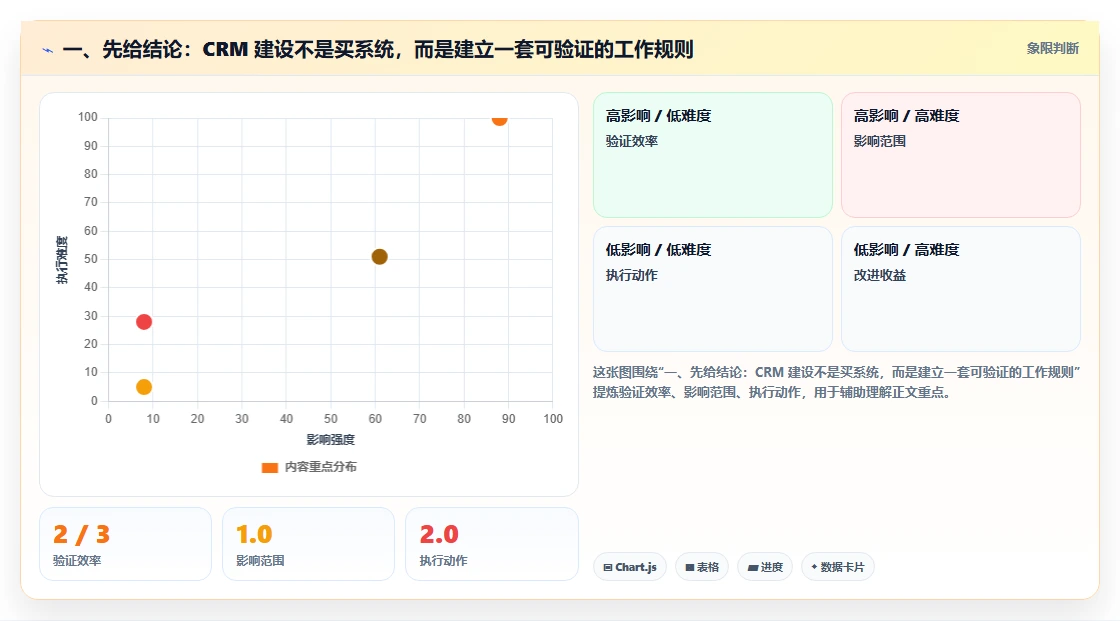Click the 进度 tag chip
Viewport: 1120px width, 621px height.
pos(765,567)
